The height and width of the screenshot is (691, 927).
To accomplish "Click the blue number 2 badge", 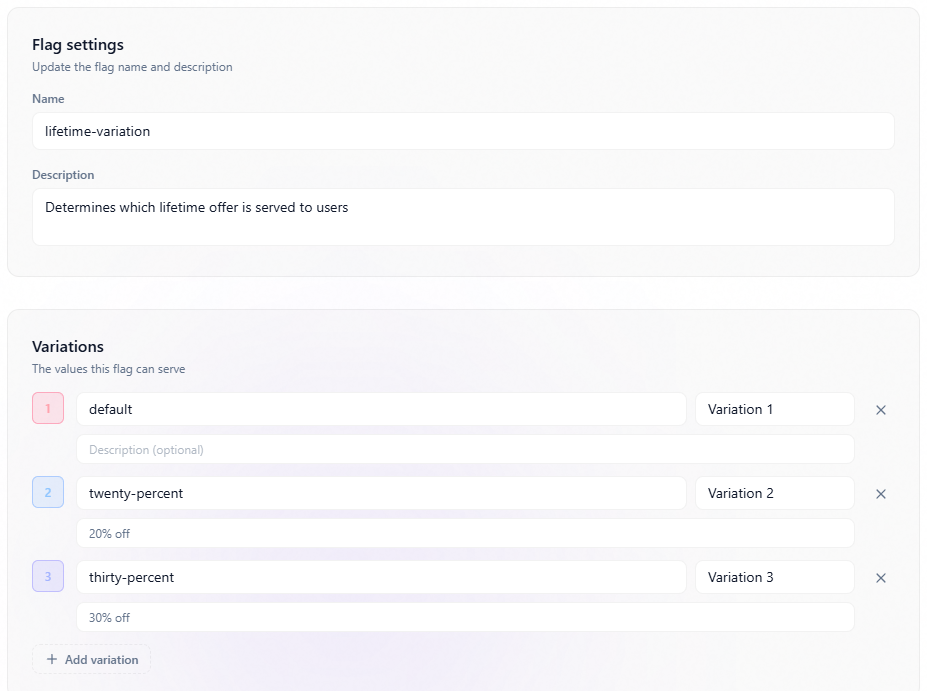I will (x=48, y=492).
